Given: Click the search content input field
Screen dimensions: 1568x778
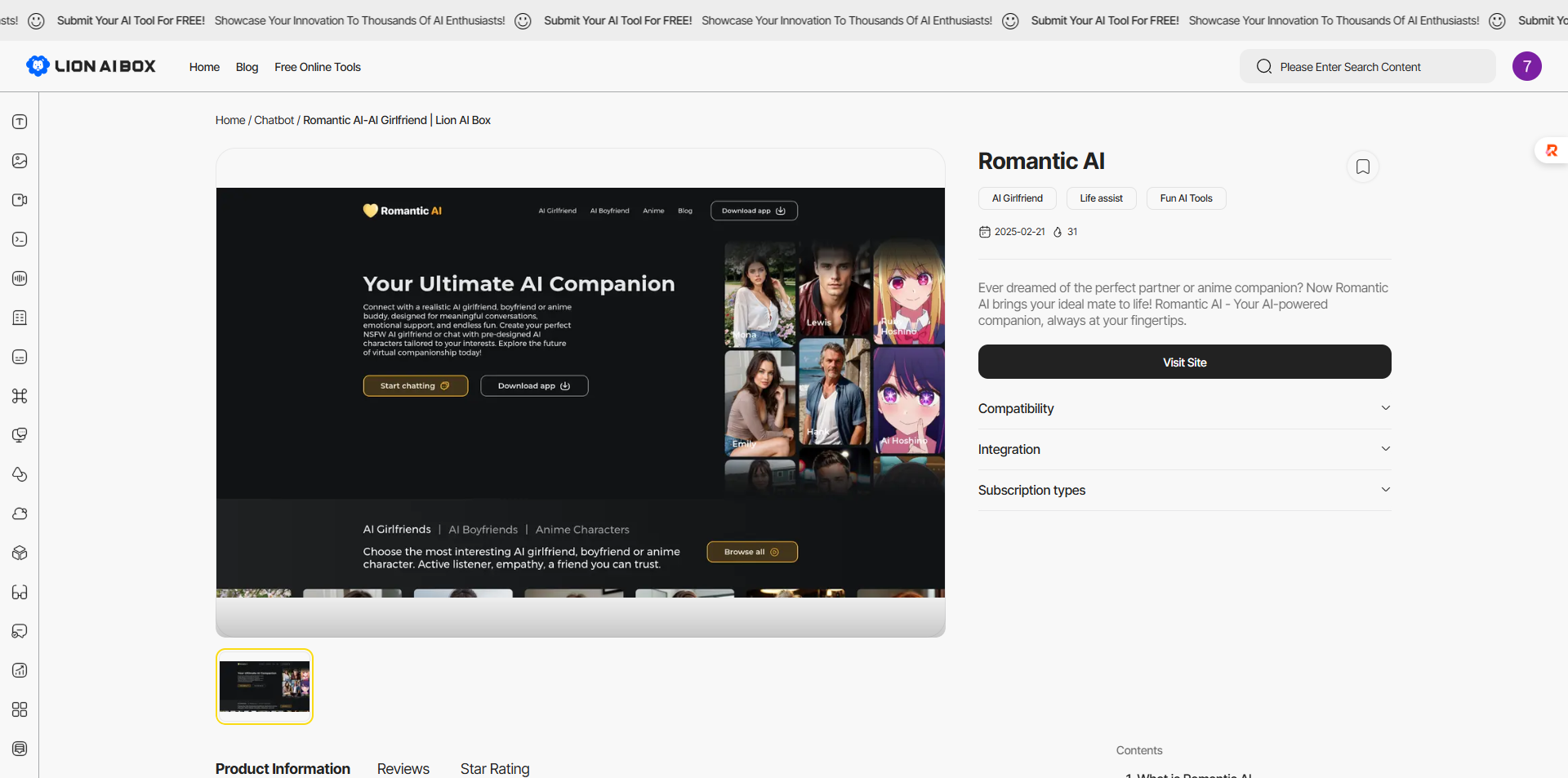Looking at the screenshot, I should coord(1368,66).
